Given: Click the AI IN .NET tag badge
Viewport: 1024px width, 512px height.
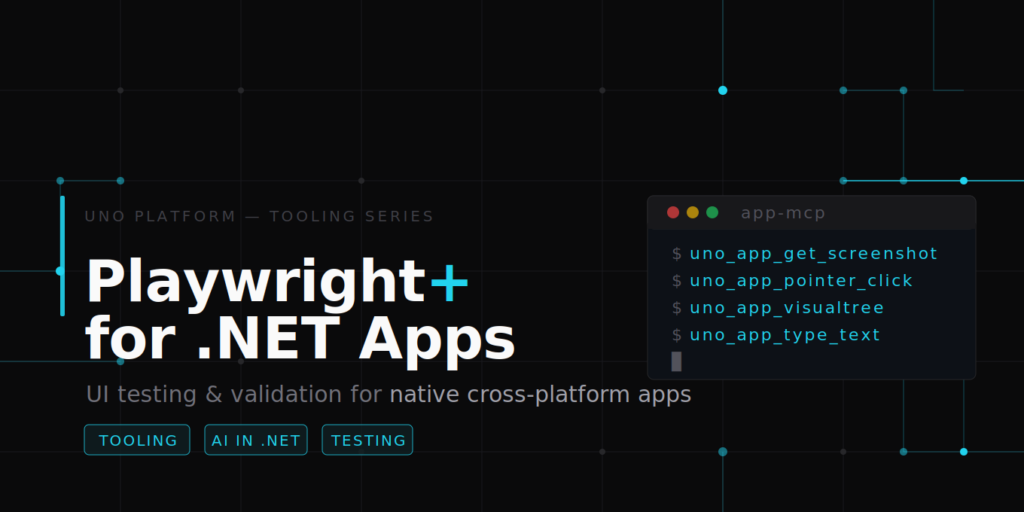Looking at the screenshot, I should [x=255, y=440].
